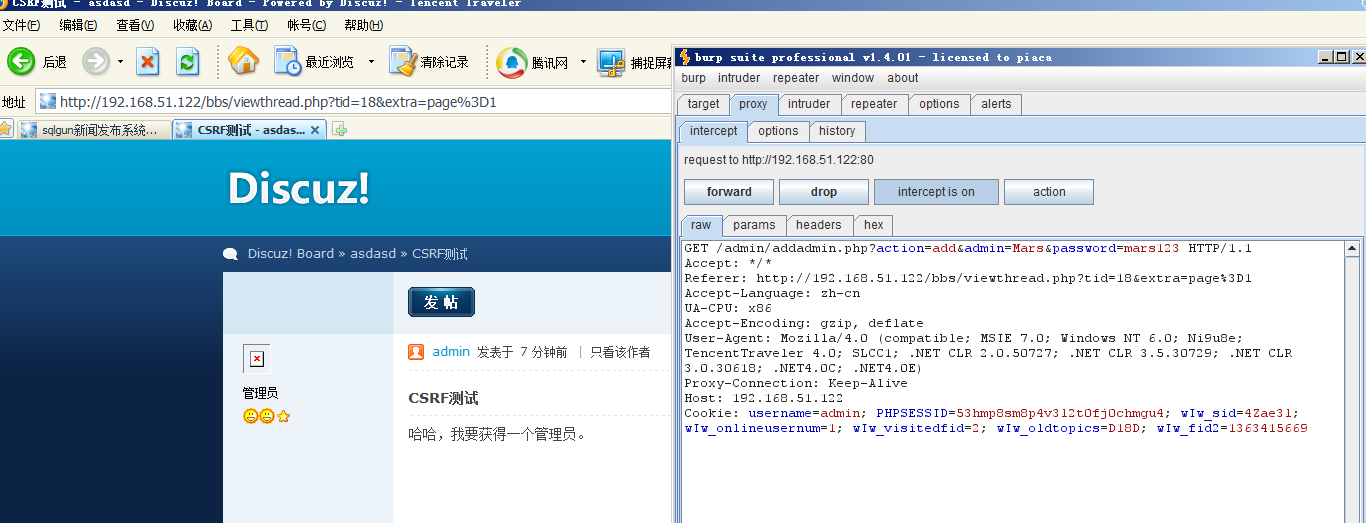This screenshot has width=1366, height=523.
Task: Open the burp menu in Burp Suite
Action: coord(693,78)
